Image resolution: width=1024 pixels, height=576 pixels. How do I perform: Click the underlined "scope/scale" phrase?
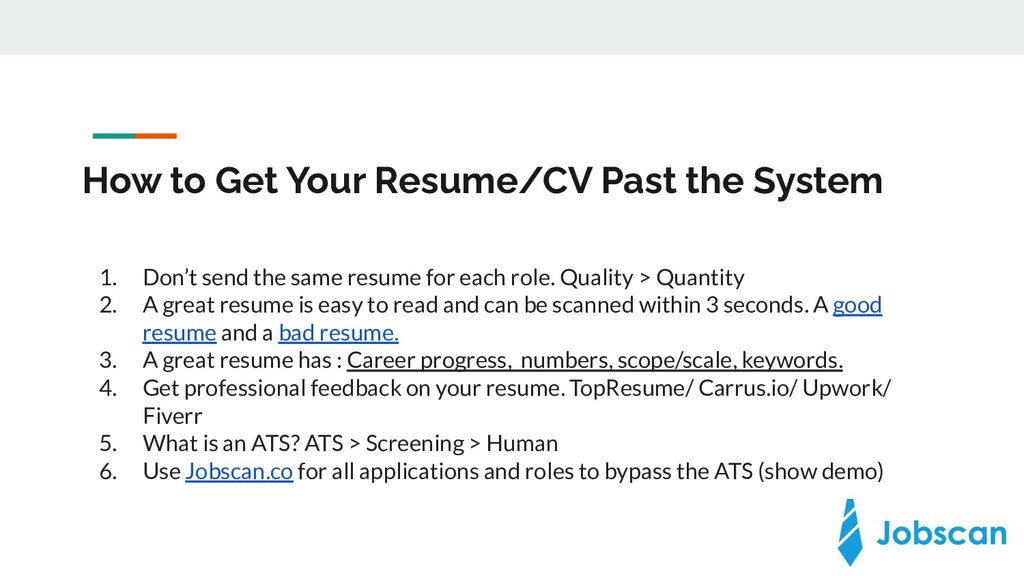point(677,360)
